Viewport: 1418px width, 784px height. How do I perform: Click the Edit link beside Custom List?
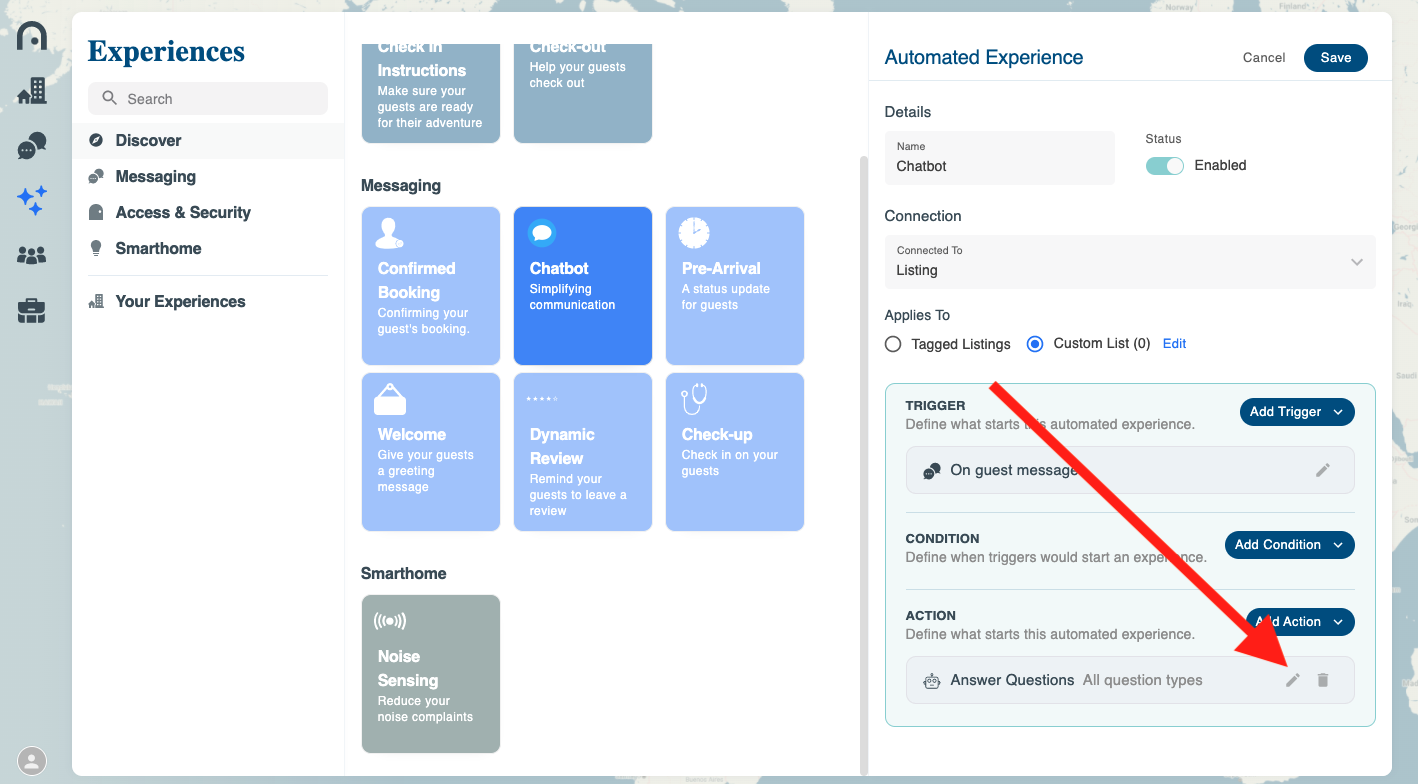click(1174, 344)
